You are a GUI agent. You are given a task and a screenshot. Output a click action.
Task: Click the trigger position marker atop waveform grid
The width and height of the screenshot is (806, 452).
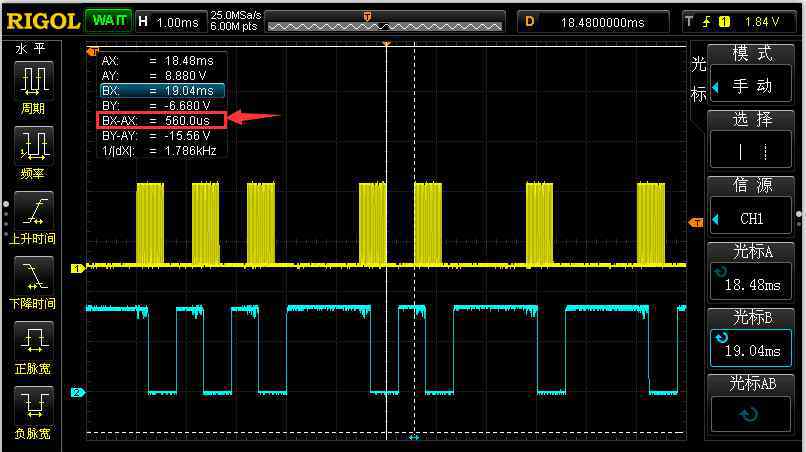(x=387, y=44)
